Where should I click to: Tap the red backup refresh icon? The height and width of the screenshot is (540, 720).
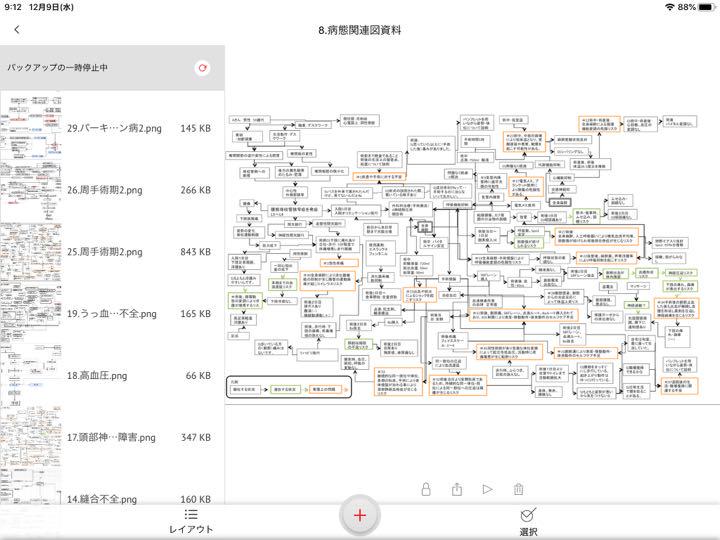[x=202, y=68]
